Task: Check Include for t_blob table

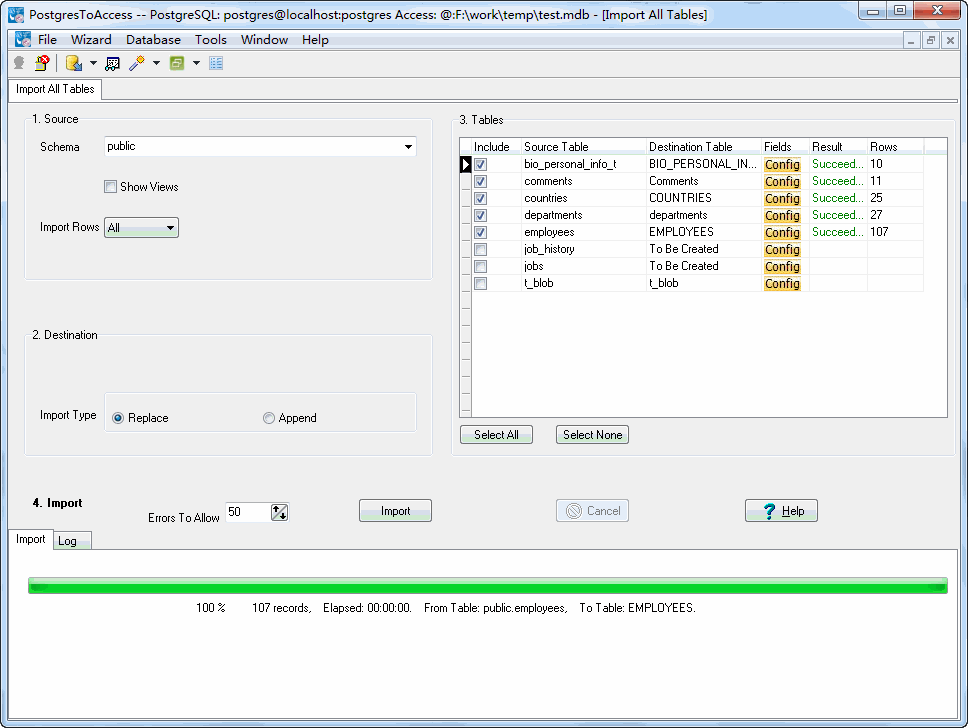Action: click(480, 283)
